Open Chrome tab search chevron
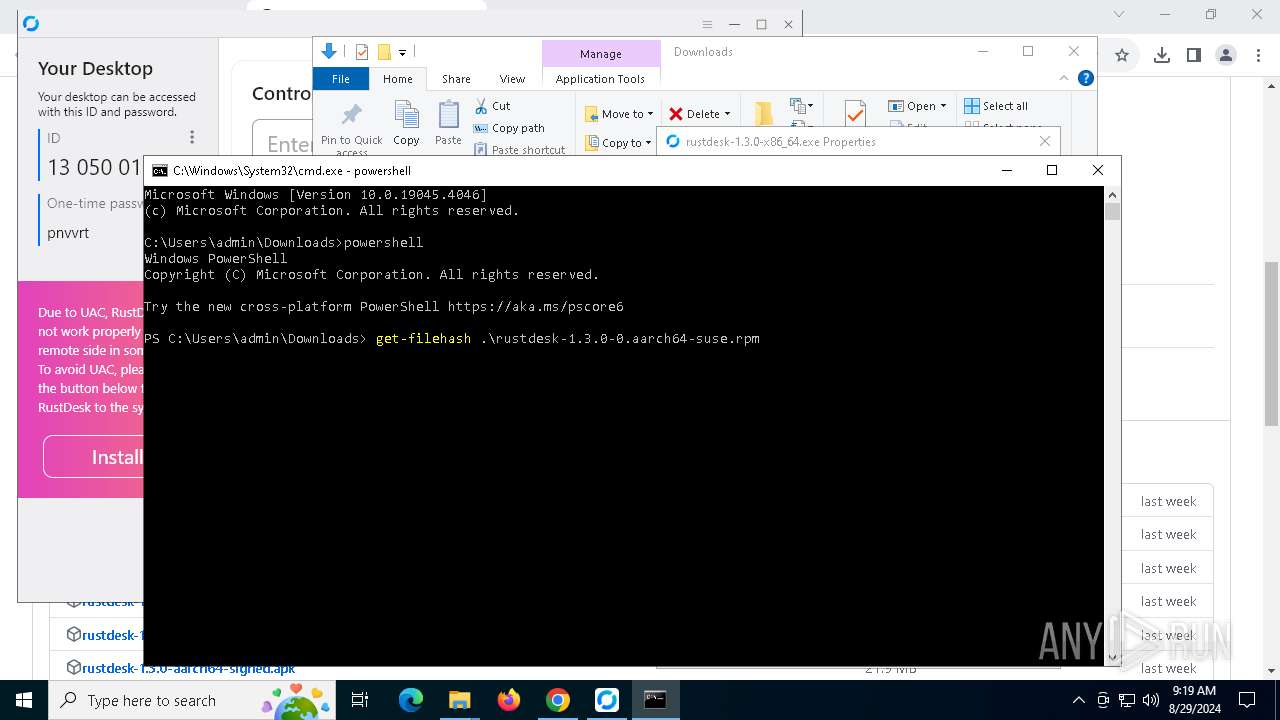 pyautogui.click(x=1119, y=14)
